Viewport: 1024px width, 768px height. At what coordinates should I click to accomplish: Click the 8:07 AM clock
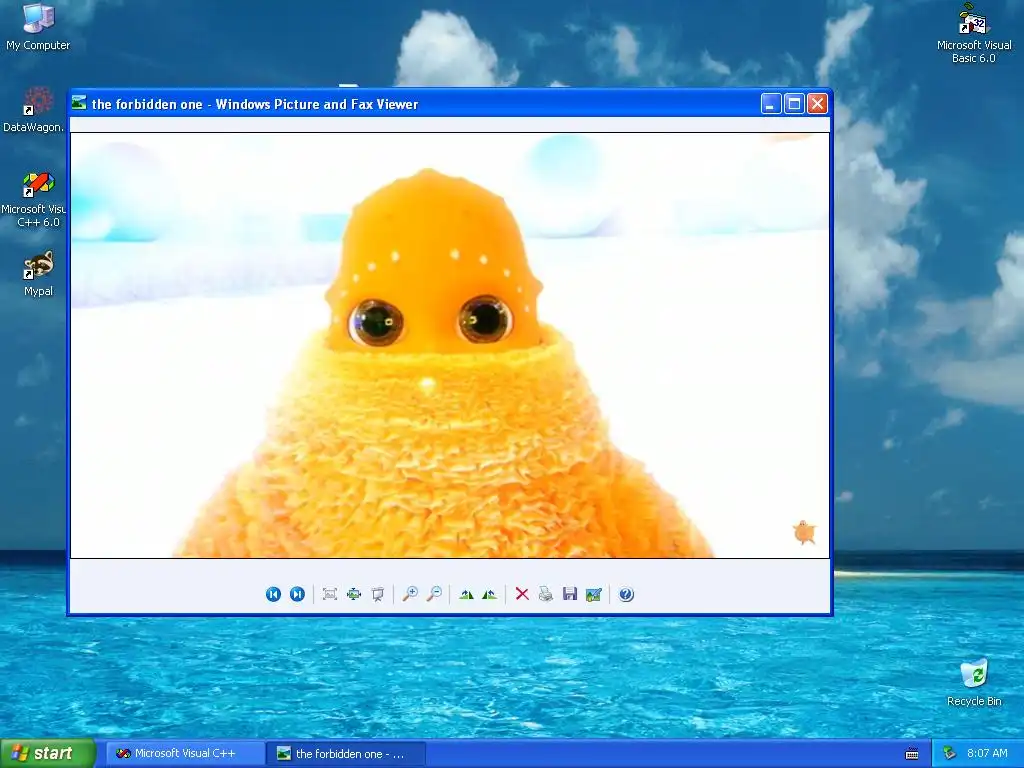pyautogui.click(x=987, y=754)
